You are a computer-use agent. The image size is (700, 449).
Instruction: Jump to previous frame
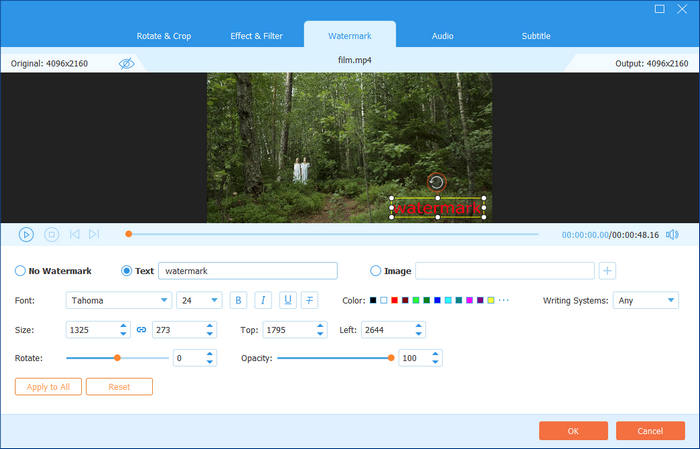(75, 234)
